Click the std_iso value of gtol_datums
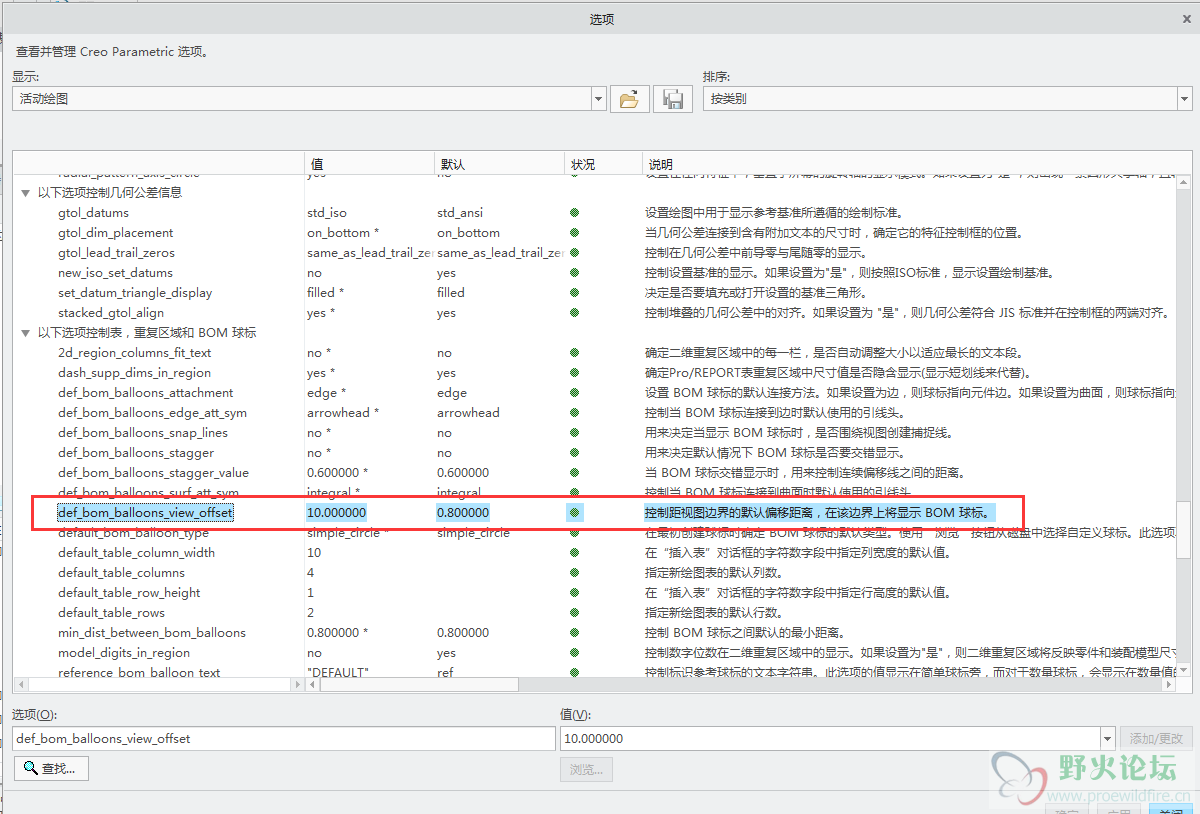The image size is (1200, 814). tap(327, 213)
